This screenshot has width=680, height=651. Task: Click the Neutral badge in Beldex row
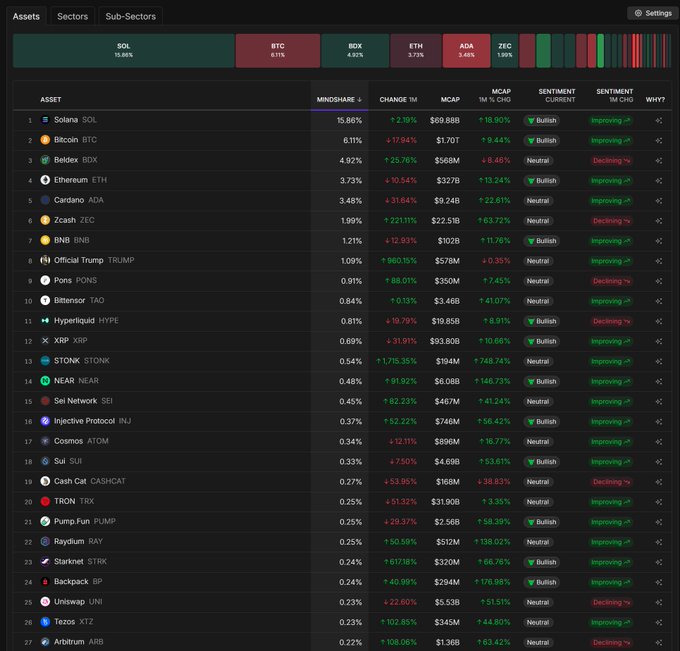538,160
